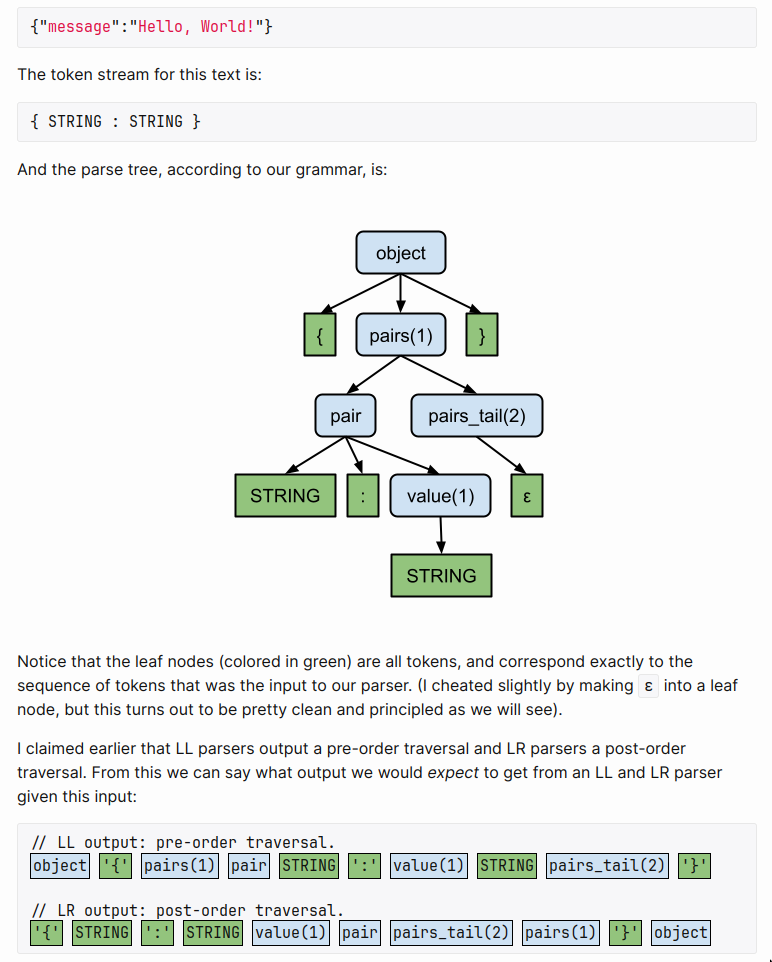Select the pair node in the parse tree
Viewport: 772px width, 962px height.
[x=345, y=415]
